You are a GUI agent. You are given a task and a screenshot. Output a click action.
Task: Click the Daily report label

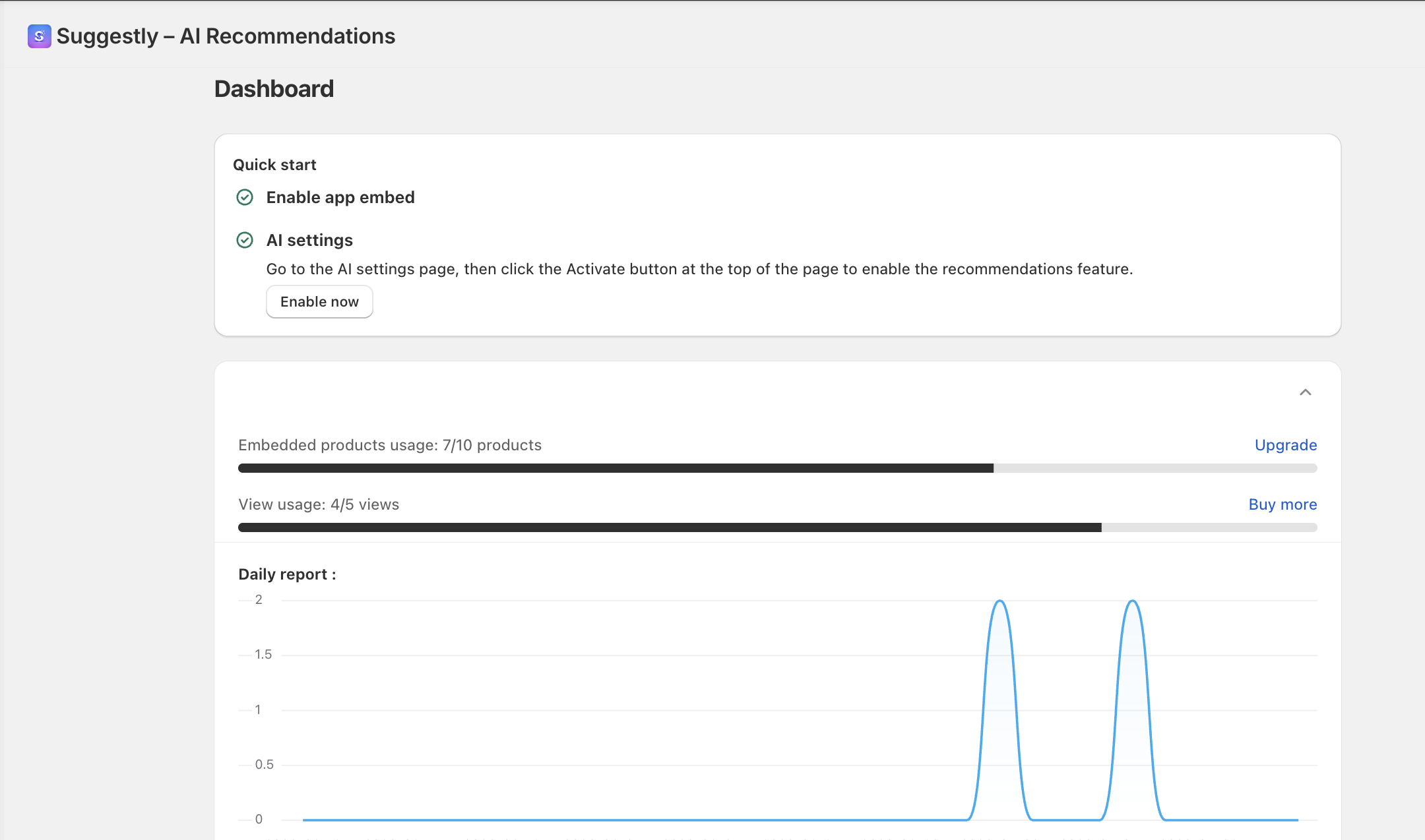click(287, 574)
